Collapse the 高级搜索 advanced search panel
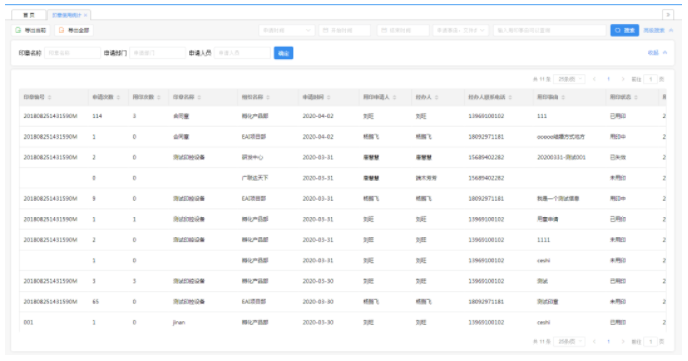This screenshot has height=361, width=688. point(658,30)
